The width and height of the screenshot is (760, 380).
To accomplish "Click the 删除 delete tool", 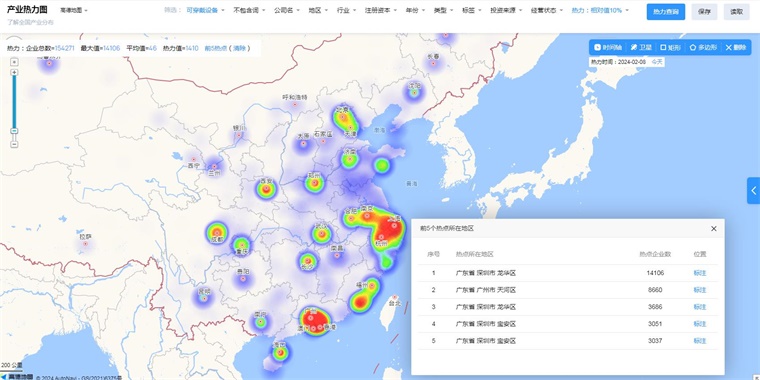I will point(736,48).
